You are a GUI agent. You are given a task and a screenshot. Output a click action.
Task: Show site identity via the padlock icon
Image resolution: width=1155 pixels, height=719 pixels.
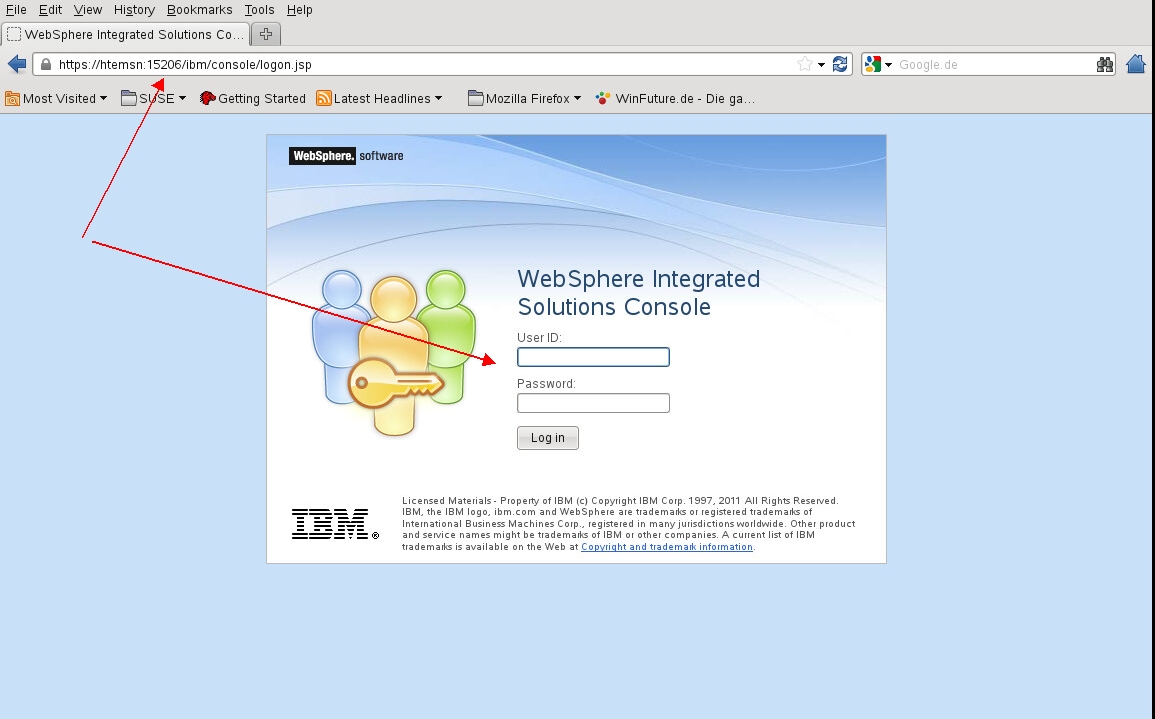[46, 65]
